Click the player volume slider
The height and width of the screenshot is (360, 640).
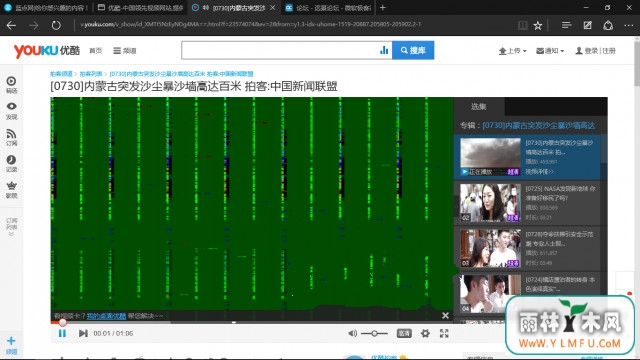click(374, 333)
